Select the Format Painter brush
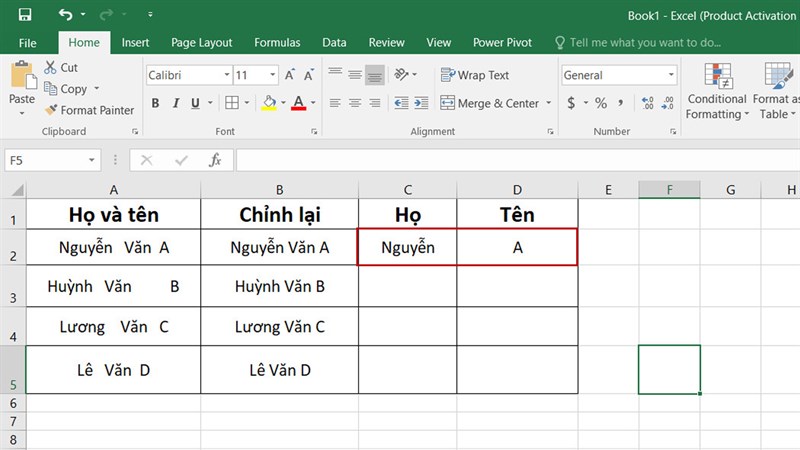The width and height of the screenshot is (800, 450). pos(89,110)
